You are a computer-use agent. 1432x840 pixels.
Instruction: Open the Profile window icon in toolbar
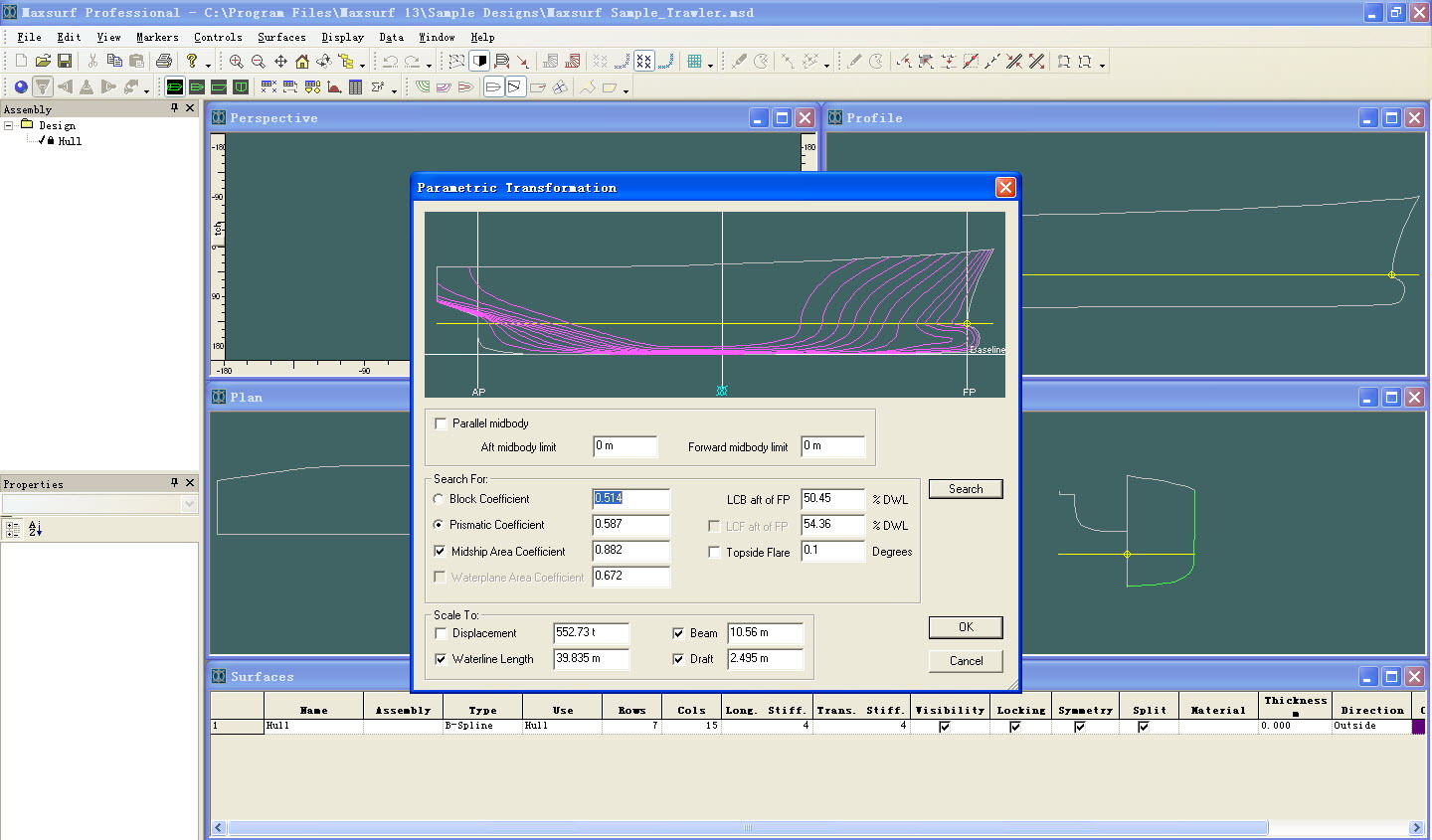219,86
